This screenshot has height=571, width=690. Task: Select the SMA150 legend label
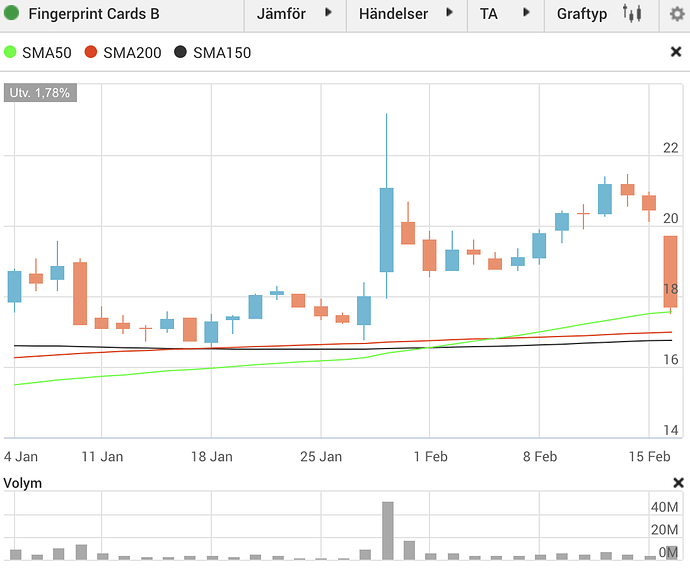pos(222,53)
